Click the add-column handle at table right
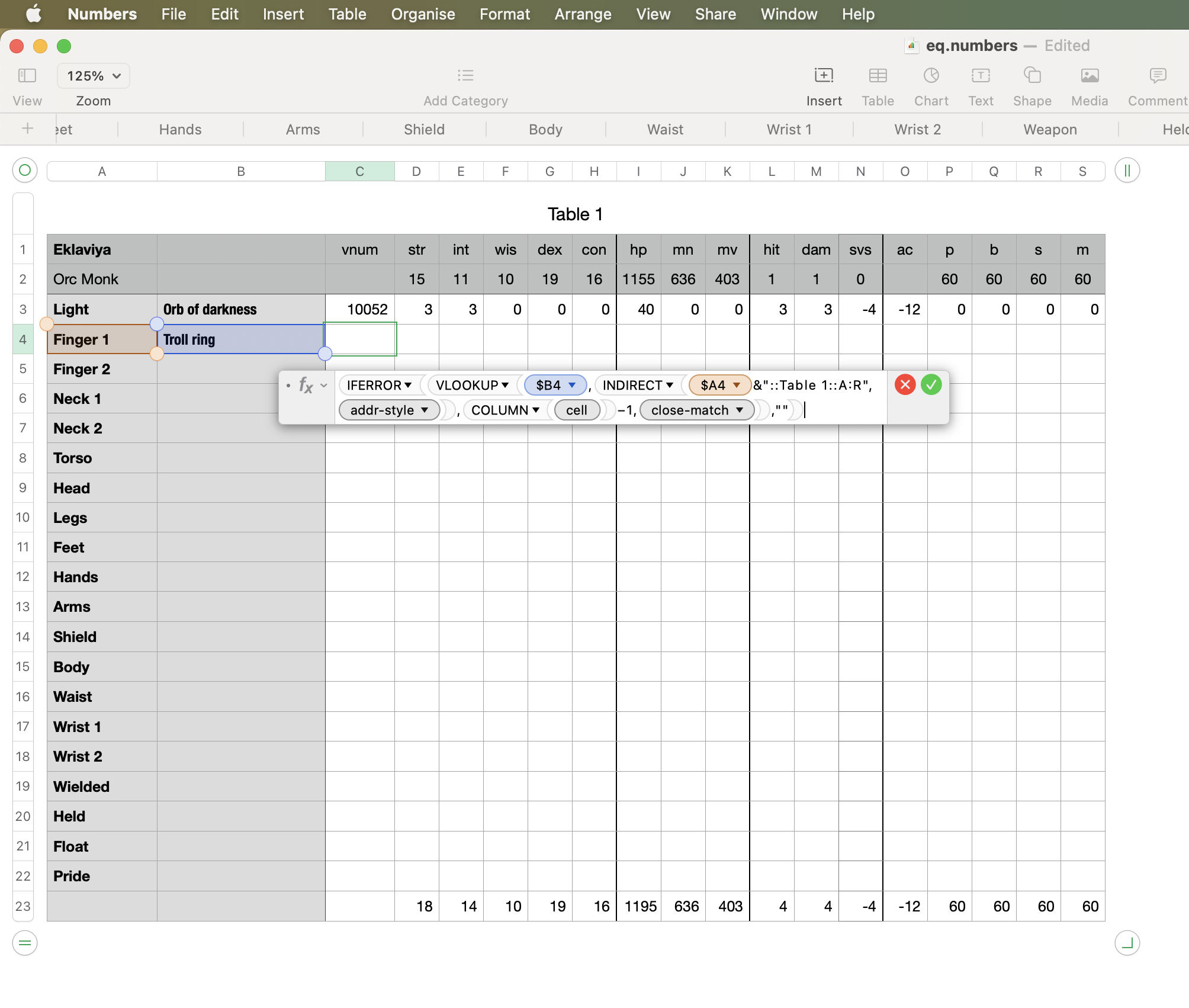This screenshot has height=1008, width=1189. [x=1127, y=171]
